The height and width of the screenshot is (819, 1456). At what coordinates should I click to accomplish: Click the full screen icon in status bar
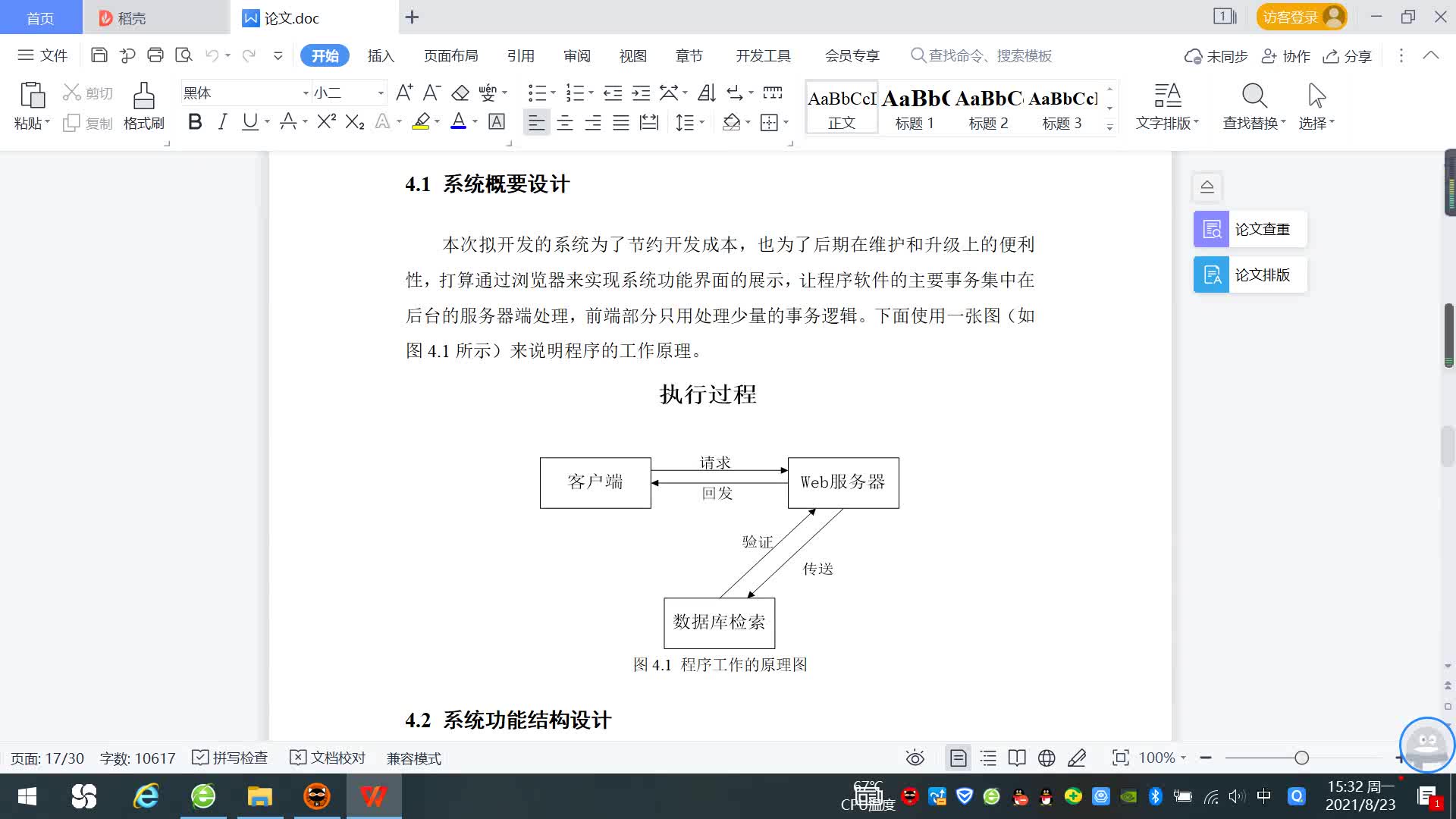tap(1120, 758)
